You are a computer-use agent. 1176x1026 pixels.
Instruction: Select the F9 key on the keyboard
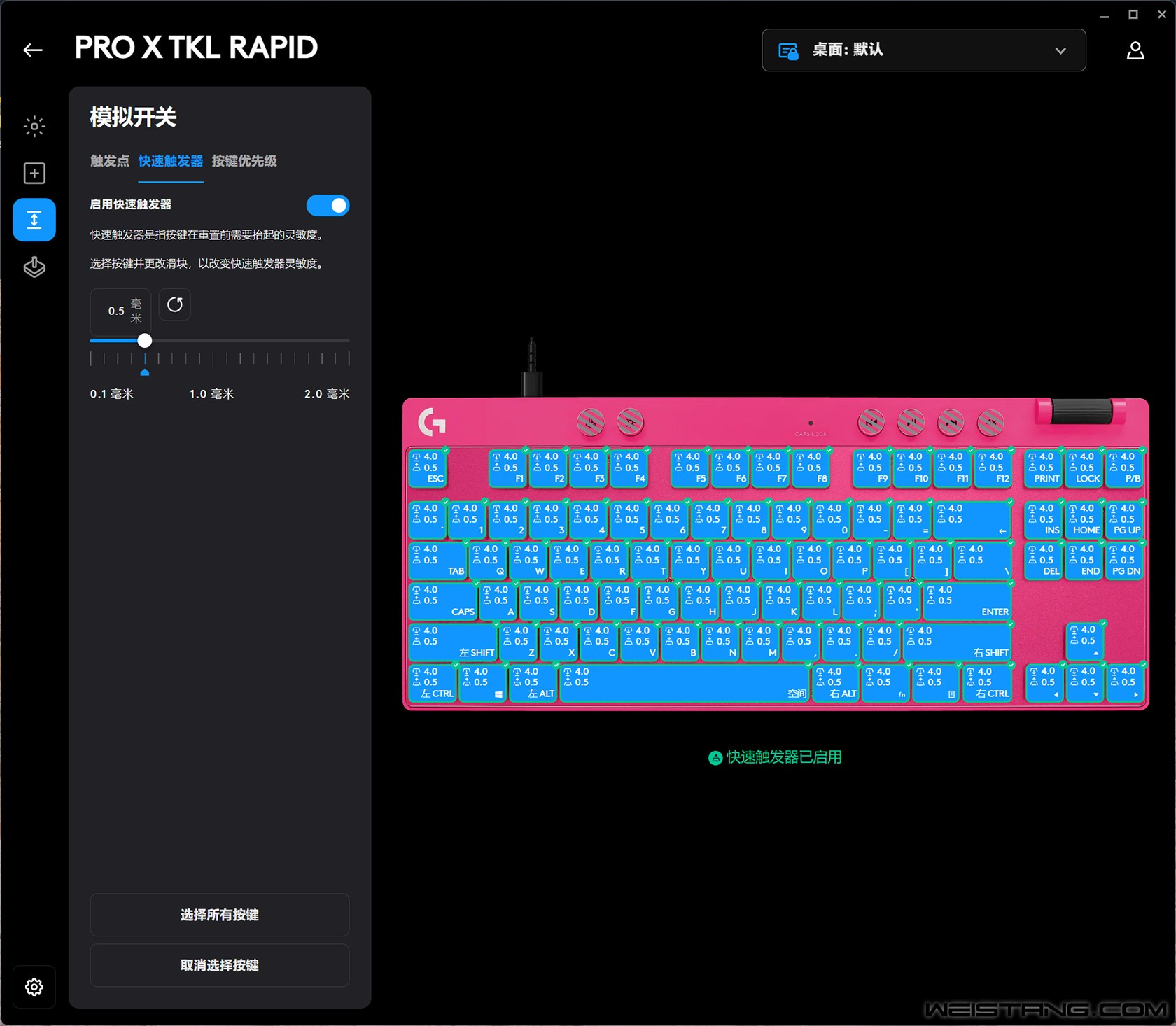[x=871, y=468]
